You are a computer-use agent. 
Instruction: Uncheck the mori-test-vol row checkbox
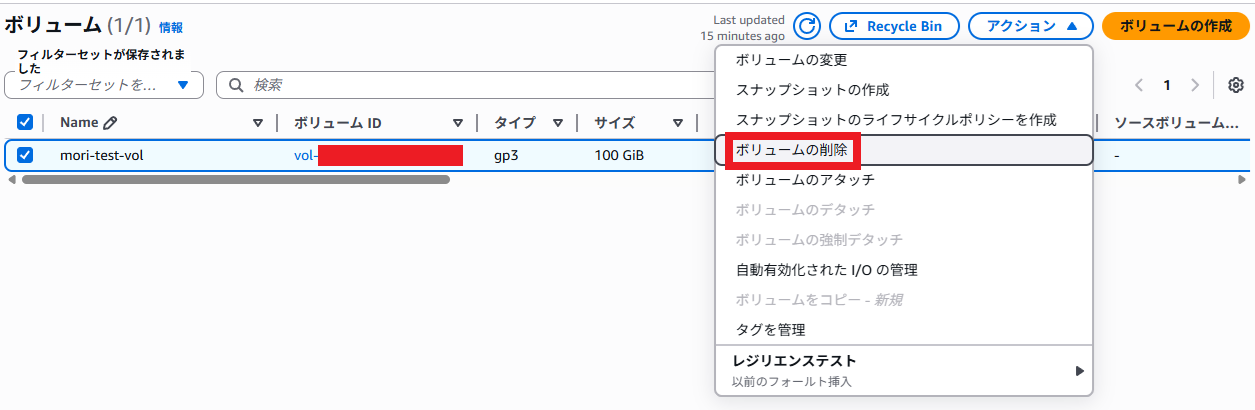(25, 155)
